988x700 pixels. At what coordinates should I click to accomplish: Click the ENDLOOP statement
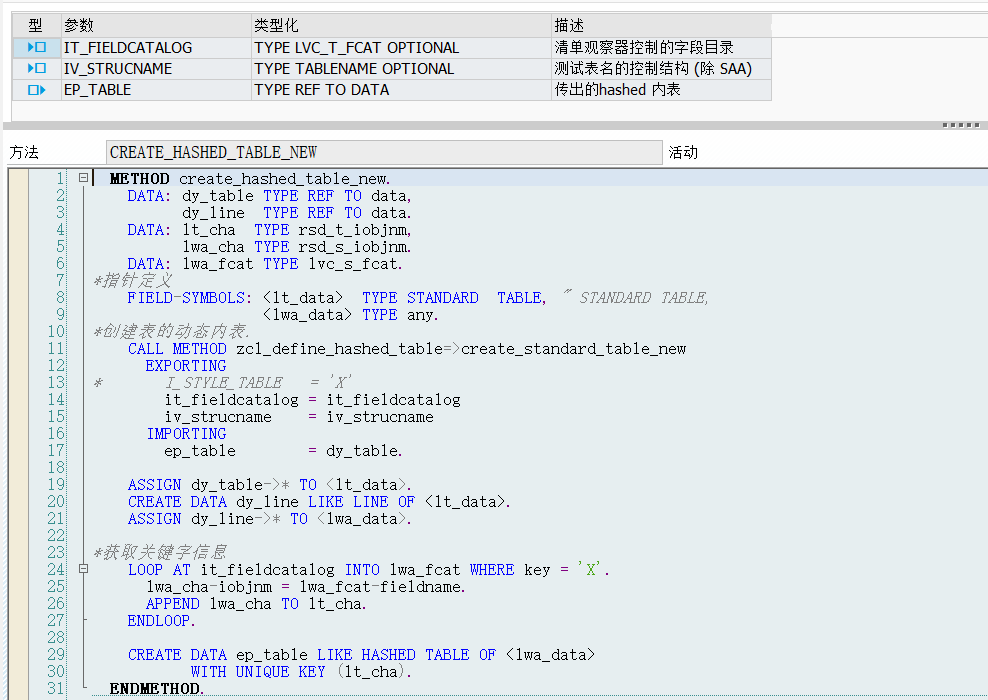[161, 621]
